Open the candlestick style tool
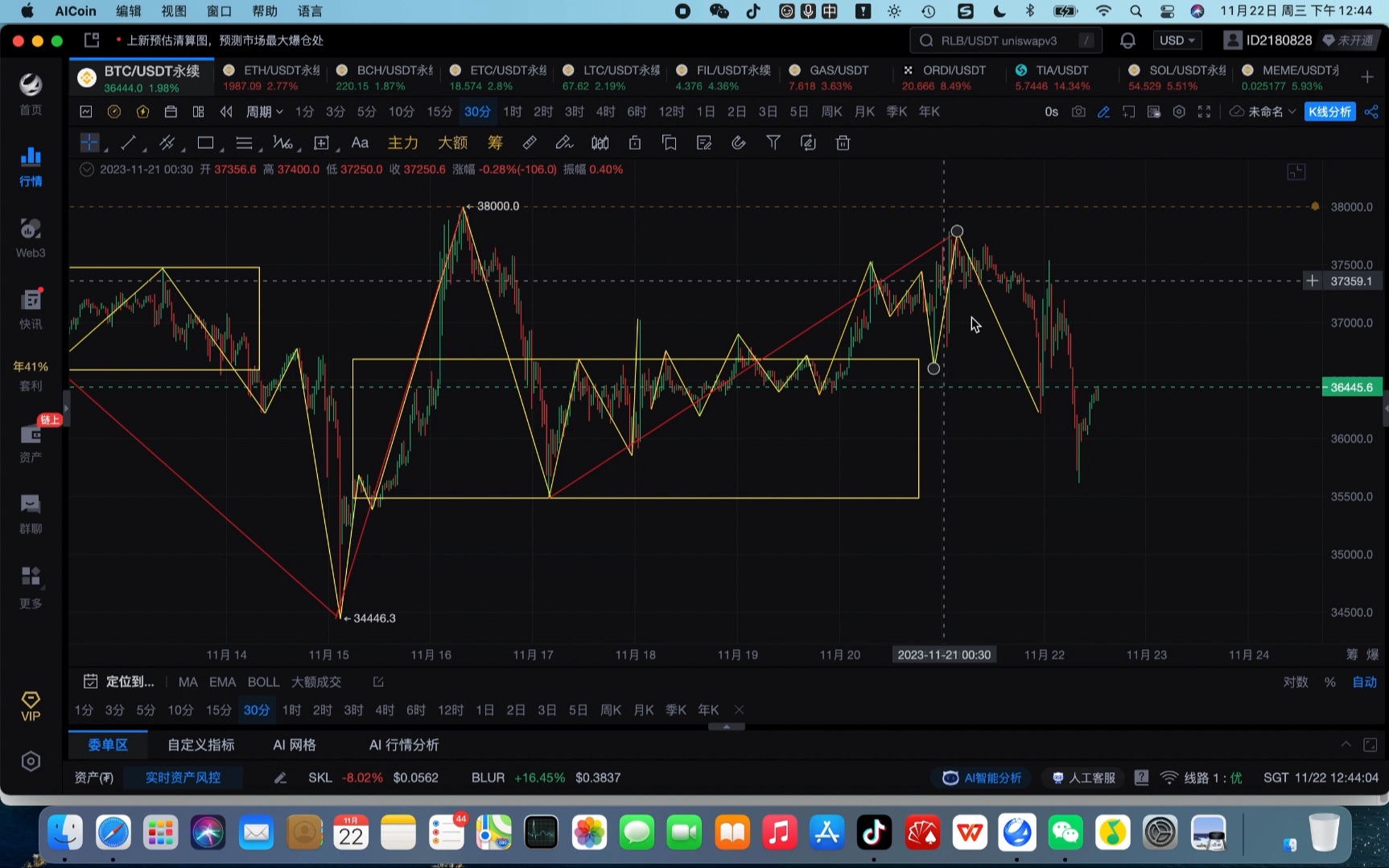 [x=600, y=142]
